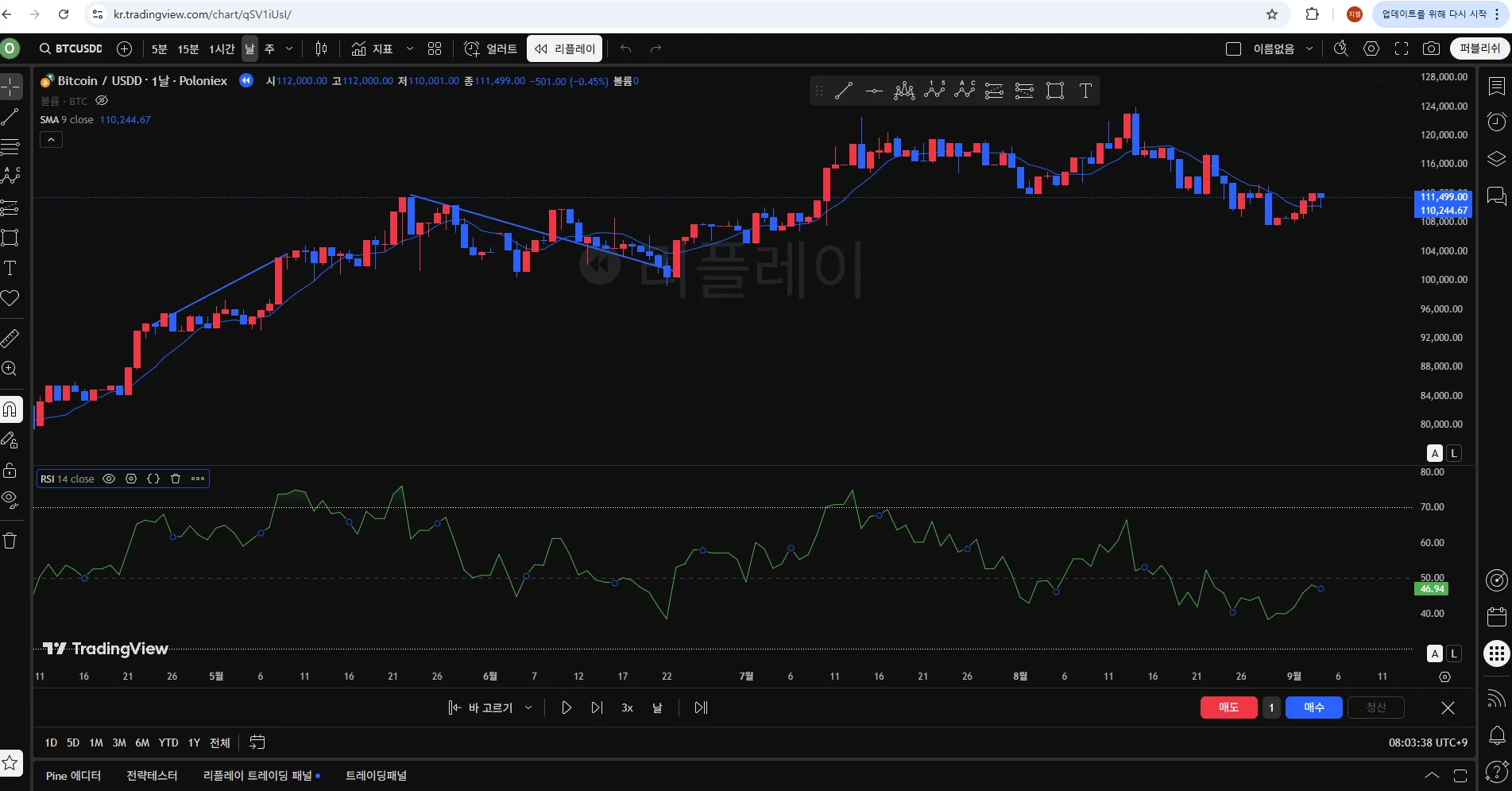The width and height of the screenshot is (1512, 791).
Task: Switch to 1시간 timeframe
Action: point(222,48)
